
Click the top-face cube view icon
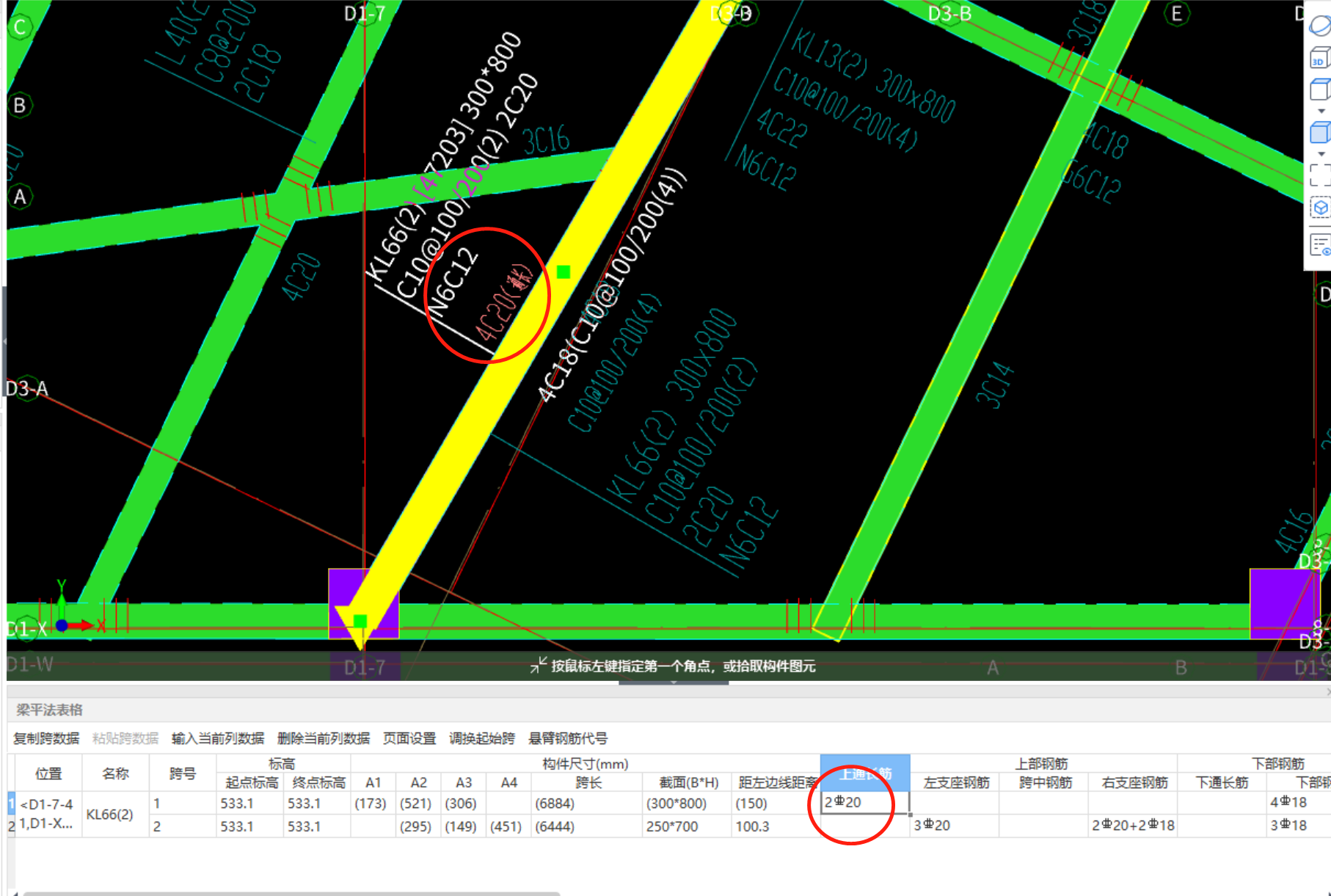pos(1320,90)
